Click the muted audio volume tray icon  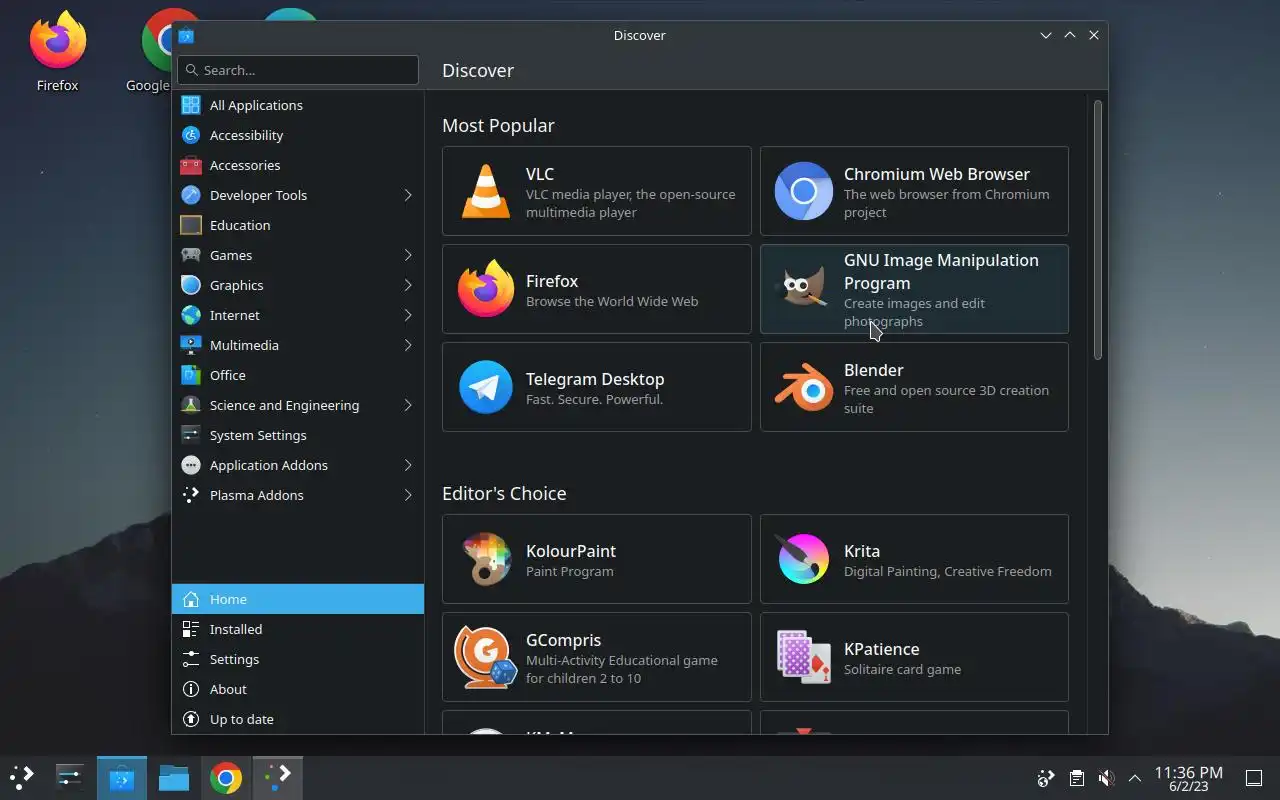[1106, 778]
